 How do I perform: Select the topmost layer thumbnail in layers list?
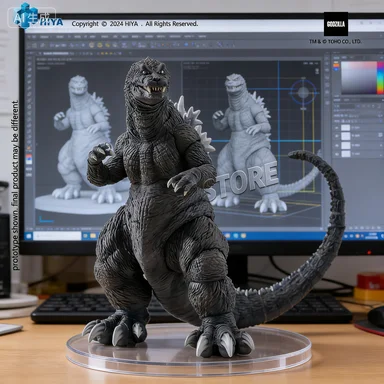(346, 128)
